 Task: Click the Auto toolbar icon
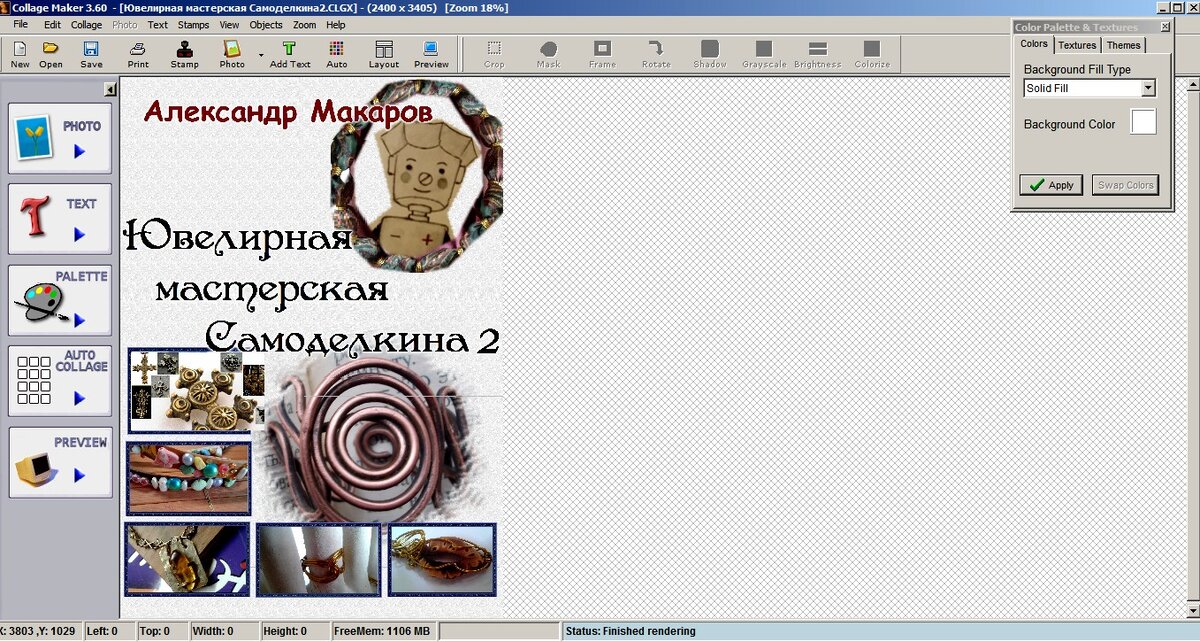[337, 54]
